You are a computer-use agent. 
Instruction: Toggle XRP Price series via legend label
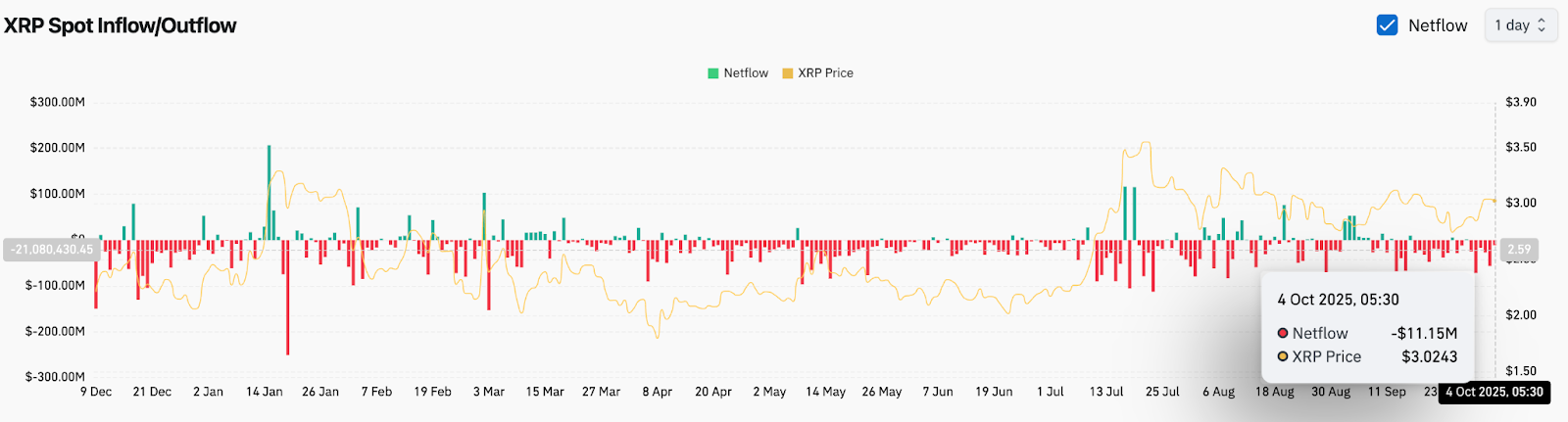[x=825, y=73]
